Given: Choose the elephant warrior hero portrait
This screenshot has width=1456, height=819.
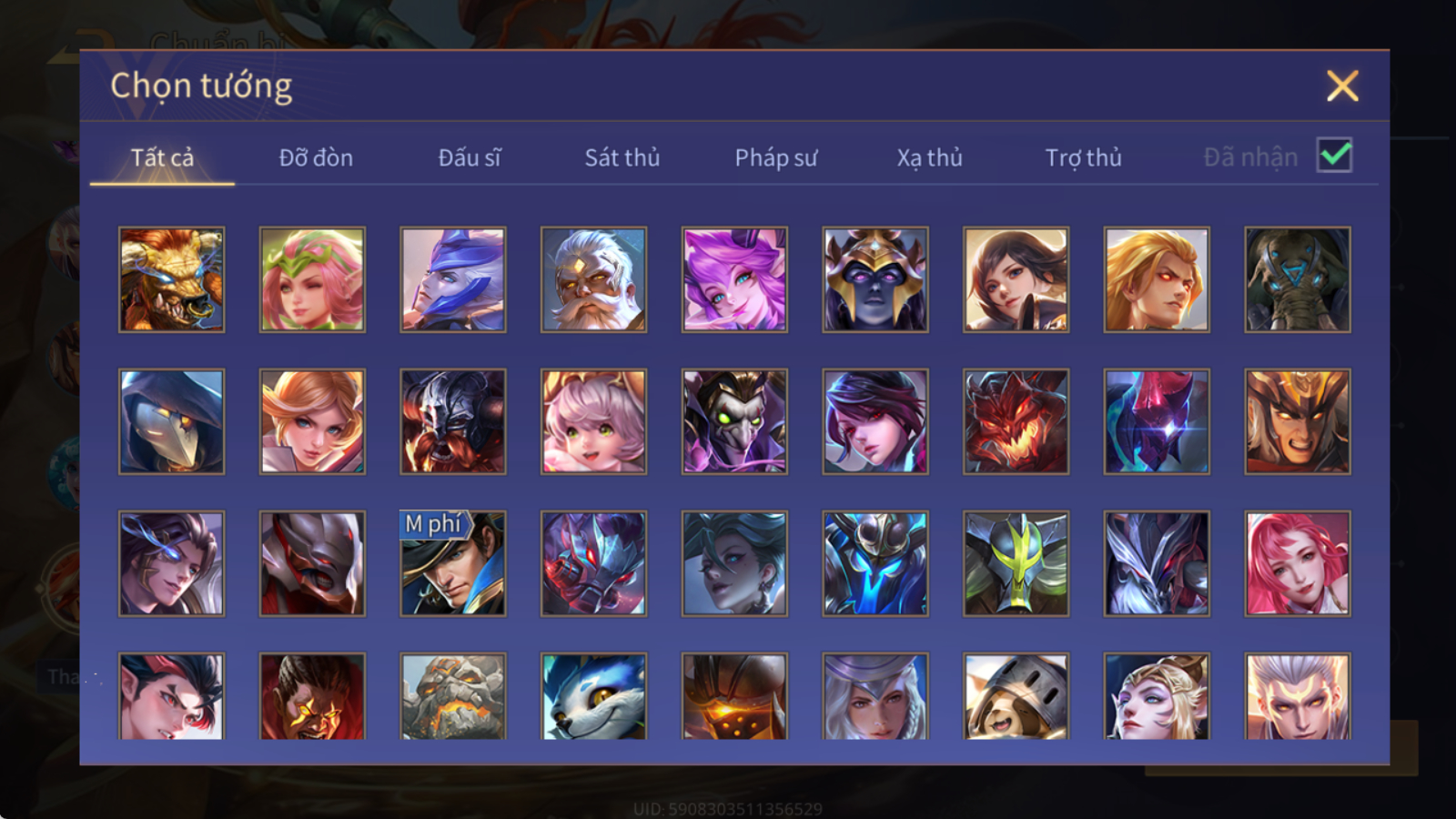Looking at the screenshot, I should point(1298,279).
